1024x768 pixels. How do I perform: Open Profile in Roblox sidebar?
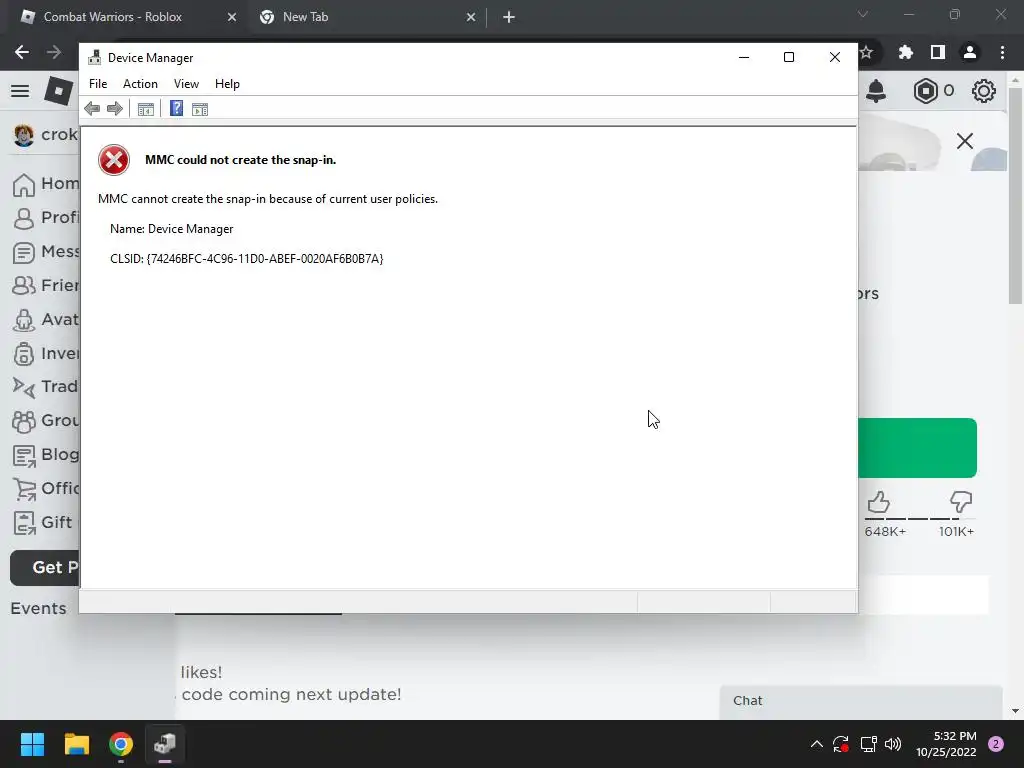click(x=46, y=217)
